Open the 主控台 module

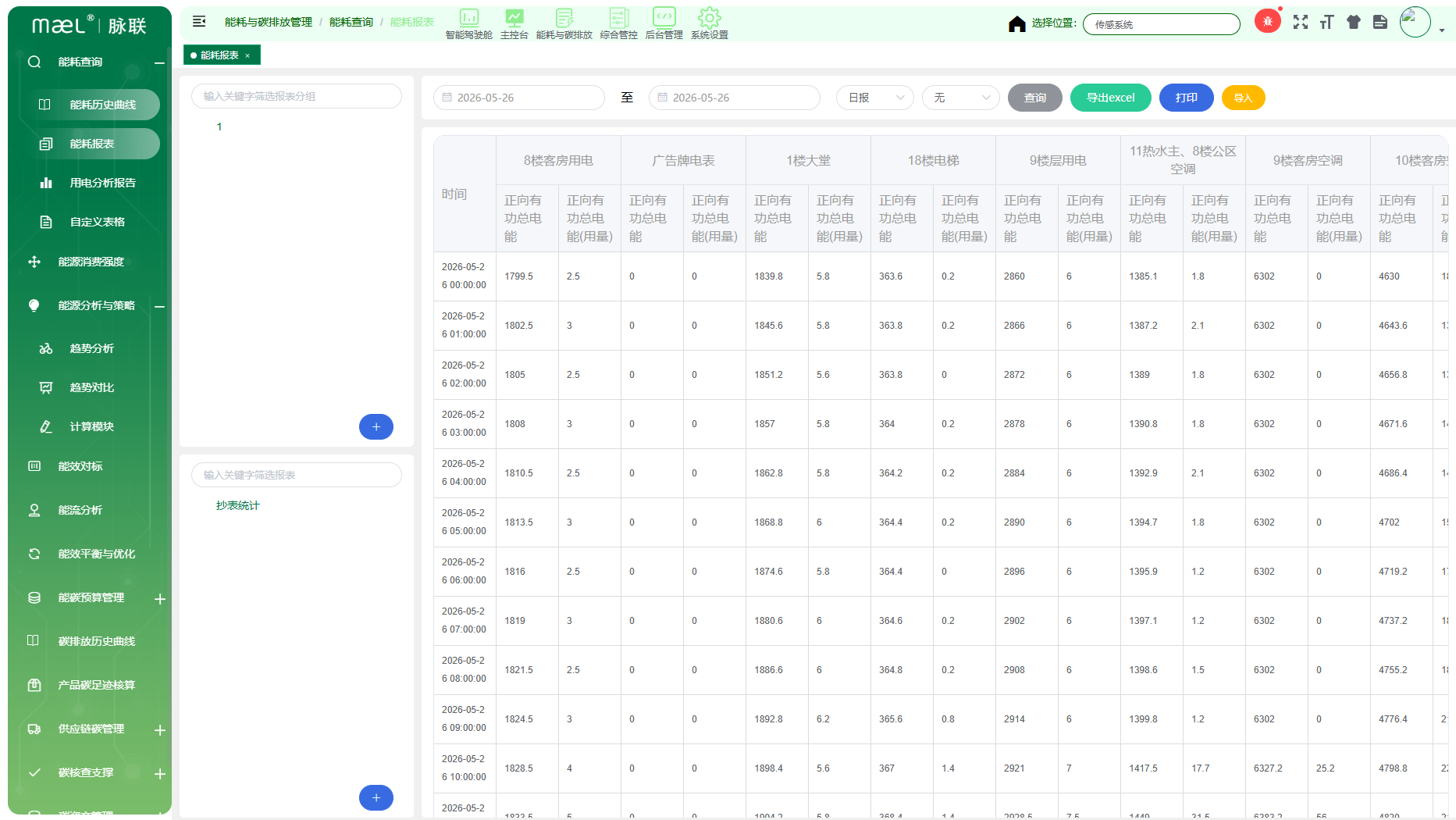tap(514, 24)
